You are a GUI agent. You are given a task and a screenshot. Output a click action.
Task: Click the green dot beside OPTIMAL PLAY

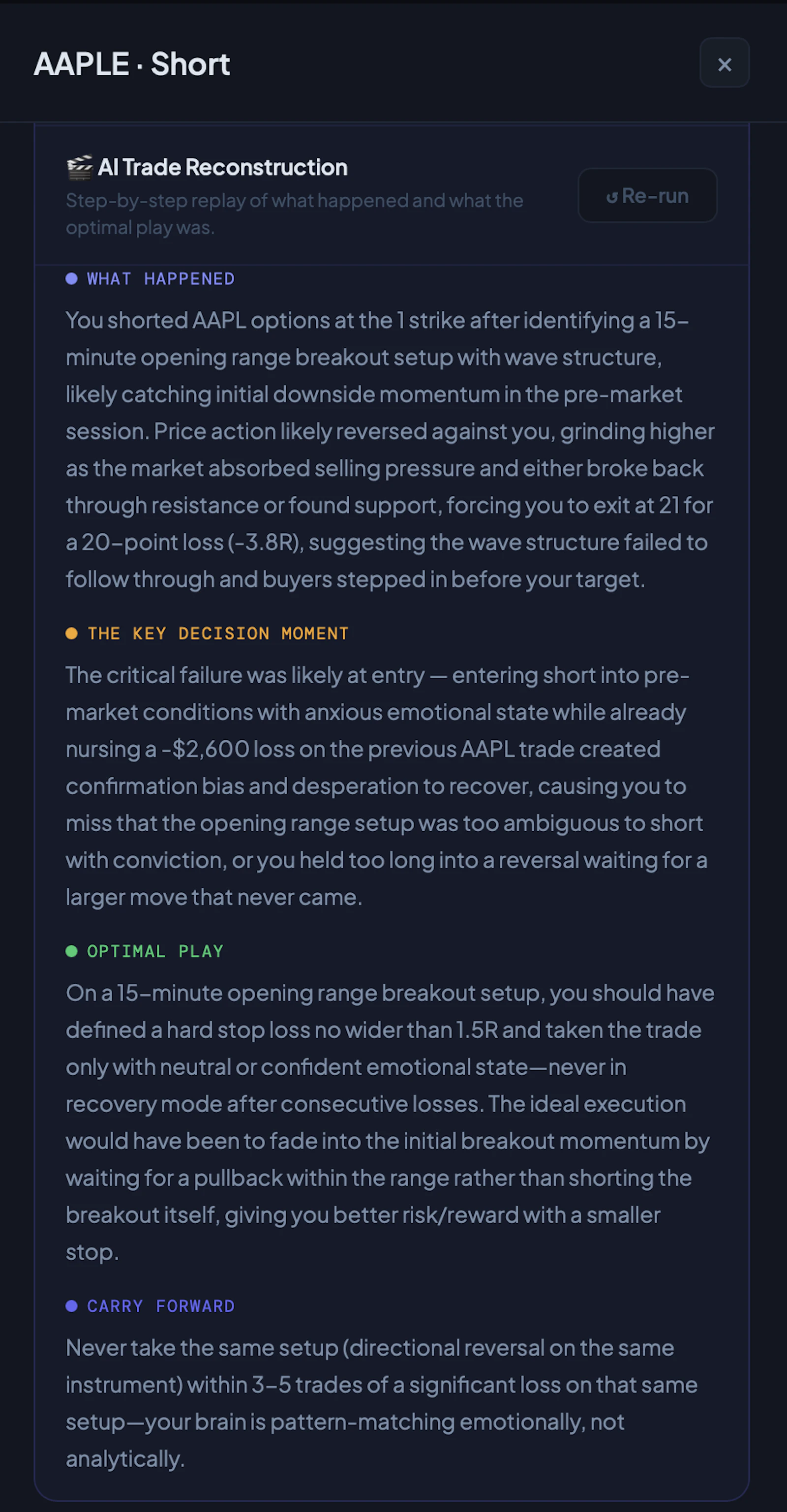(x=72, y=951)
